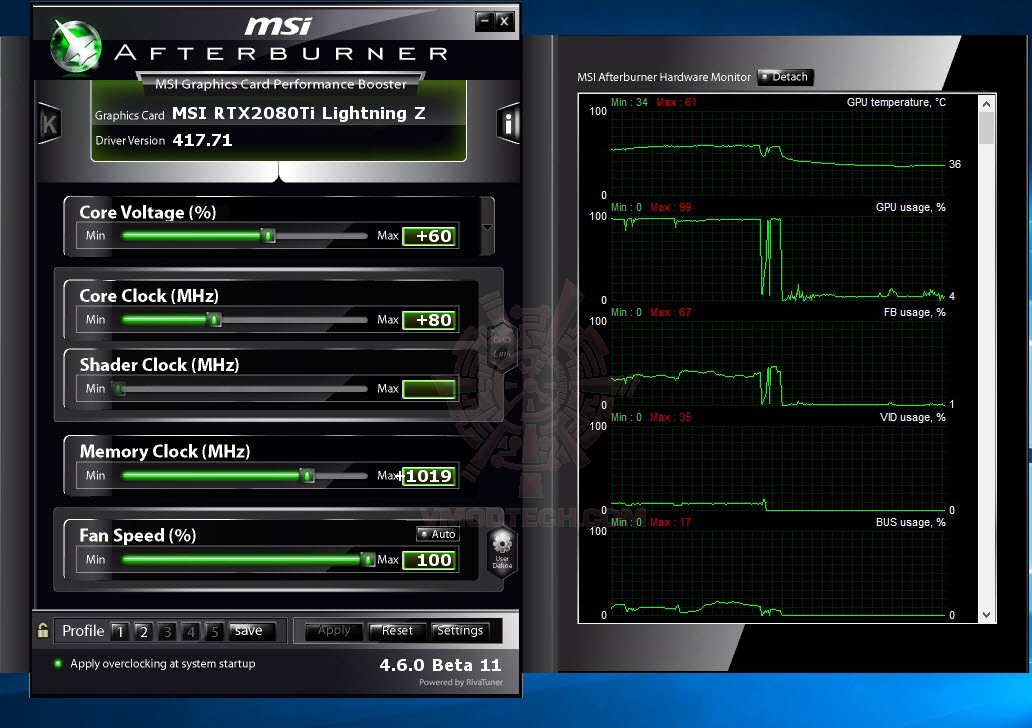
Task: Click the MSI RTX2080Ti Lightning Z name
Action: tap(299, 113)
